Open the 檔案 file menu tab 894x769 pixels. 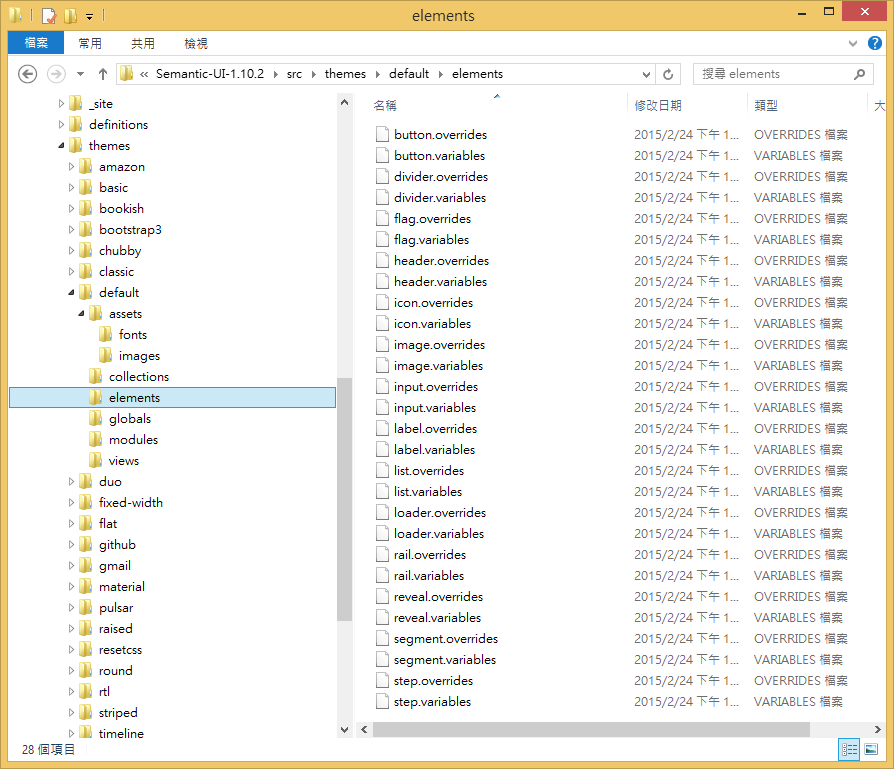tap(36, 43)
